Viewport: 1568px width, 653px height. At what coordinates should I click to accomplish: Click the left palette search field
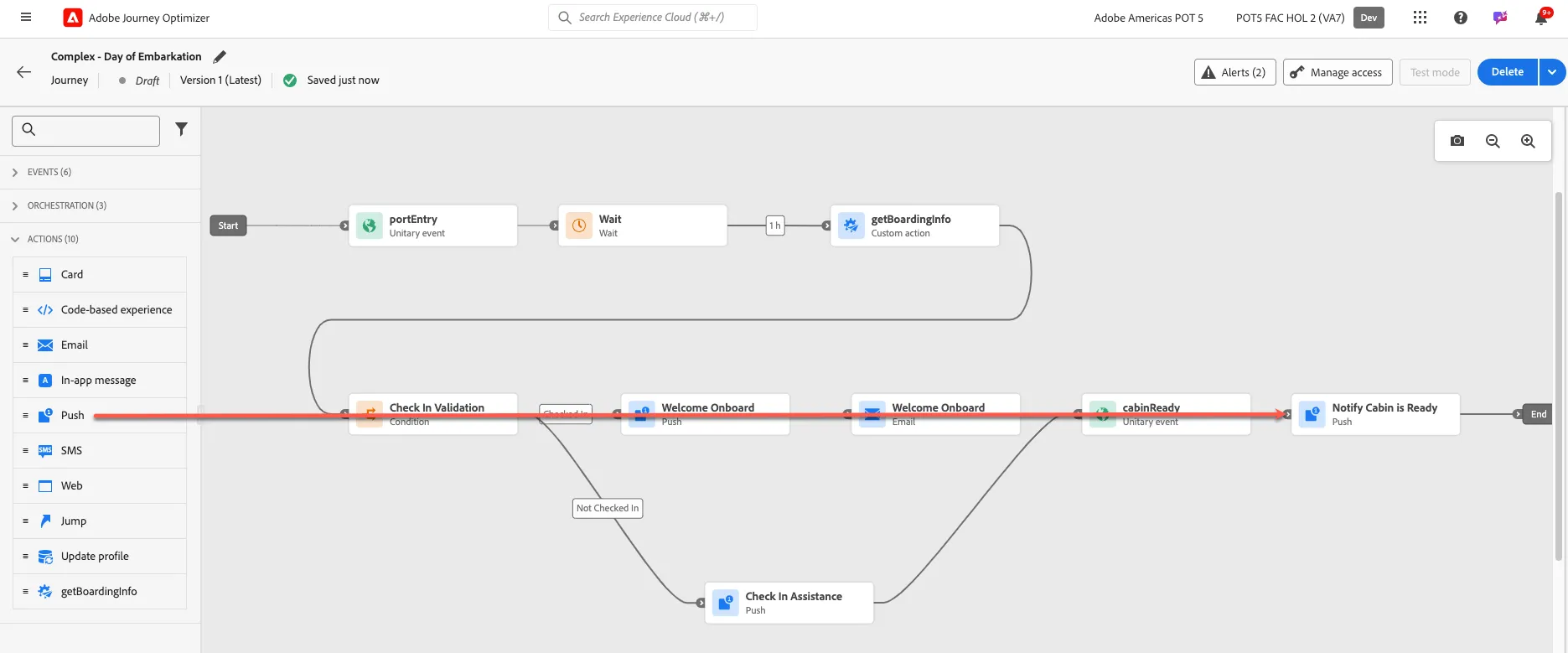point(85,130)
